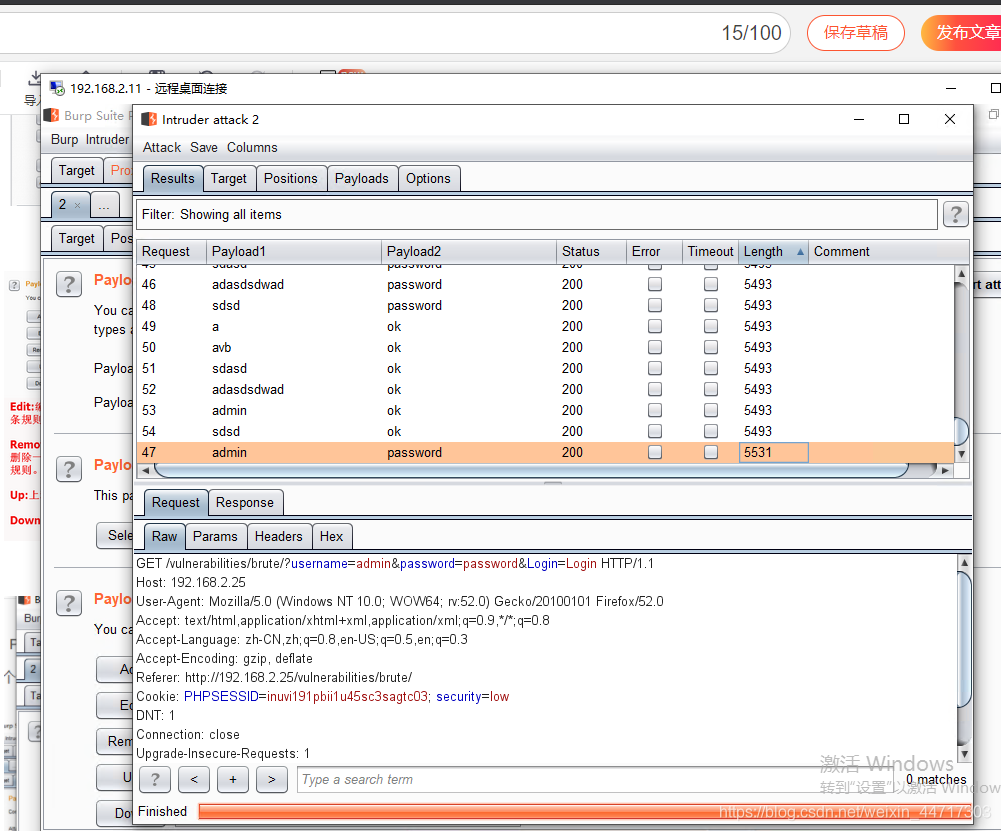Tick Error checkbox for request 53
Viewport: 1001px width, 831px height.
655,410
